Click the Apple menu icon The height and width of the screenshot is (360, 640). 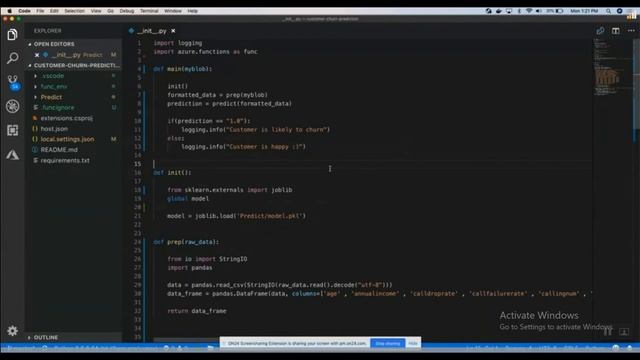click(9, 11)
